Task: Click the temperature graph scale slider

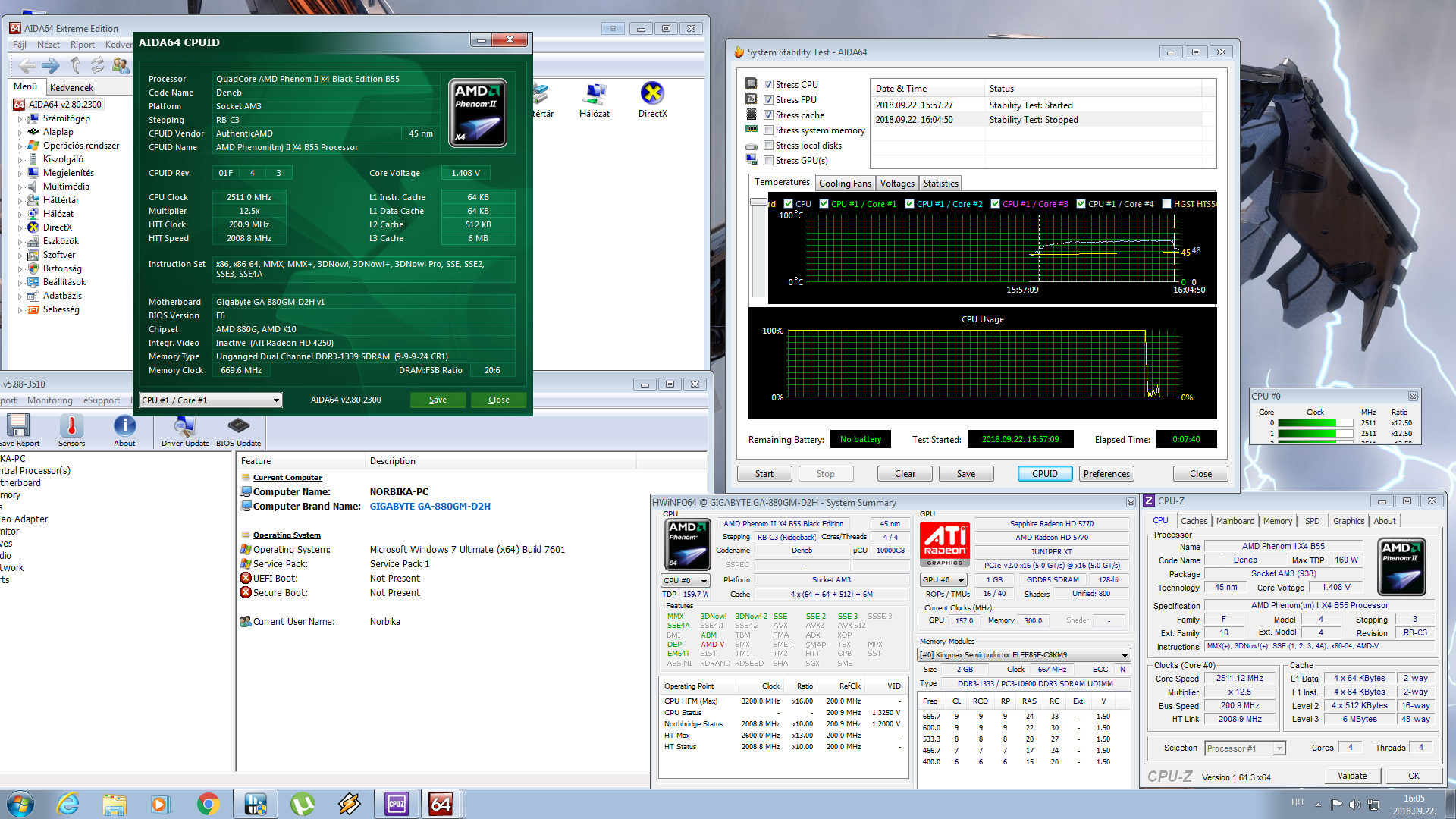Action: point(758,202)
